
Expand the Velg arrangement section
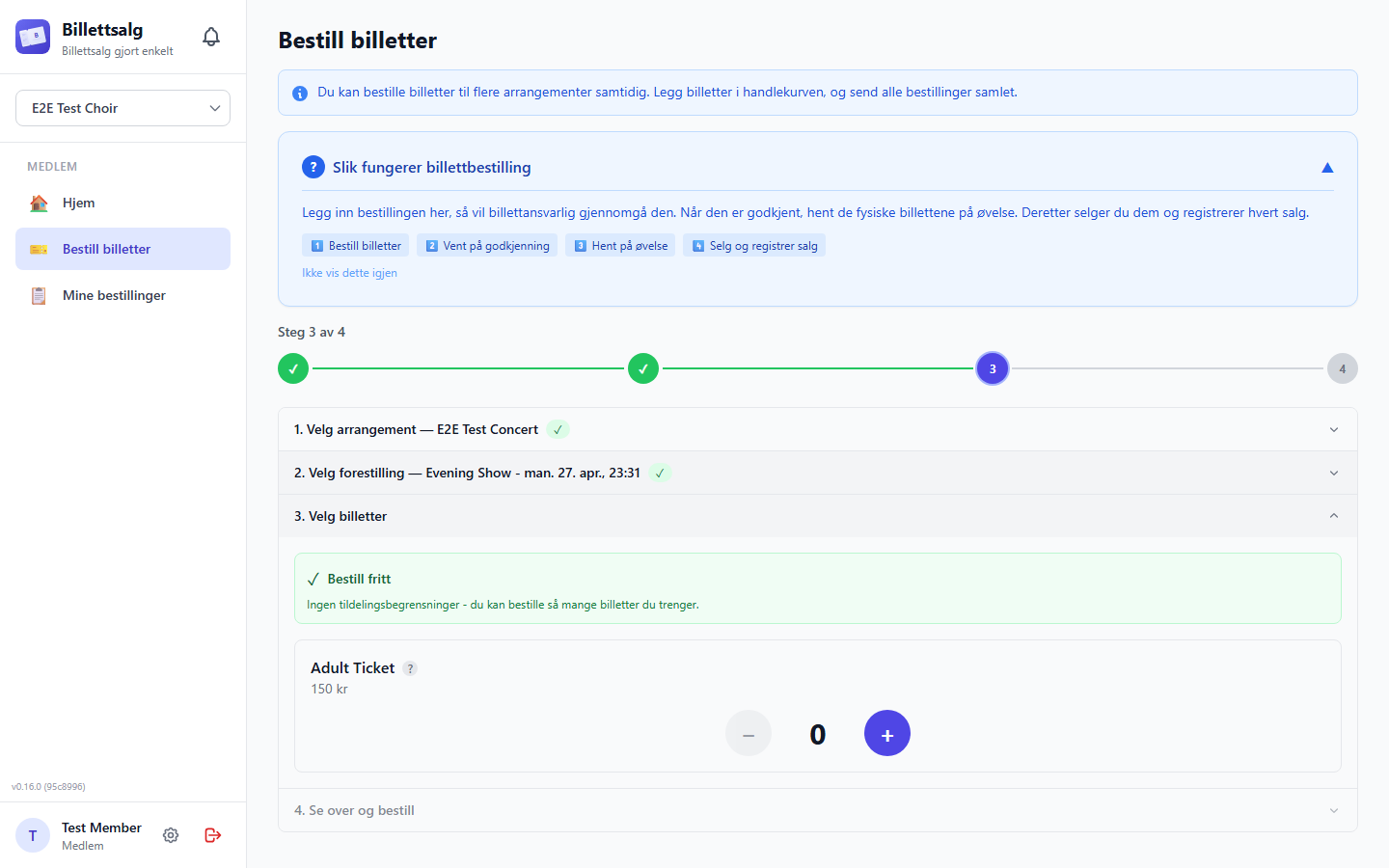click(x=818, y=429)
